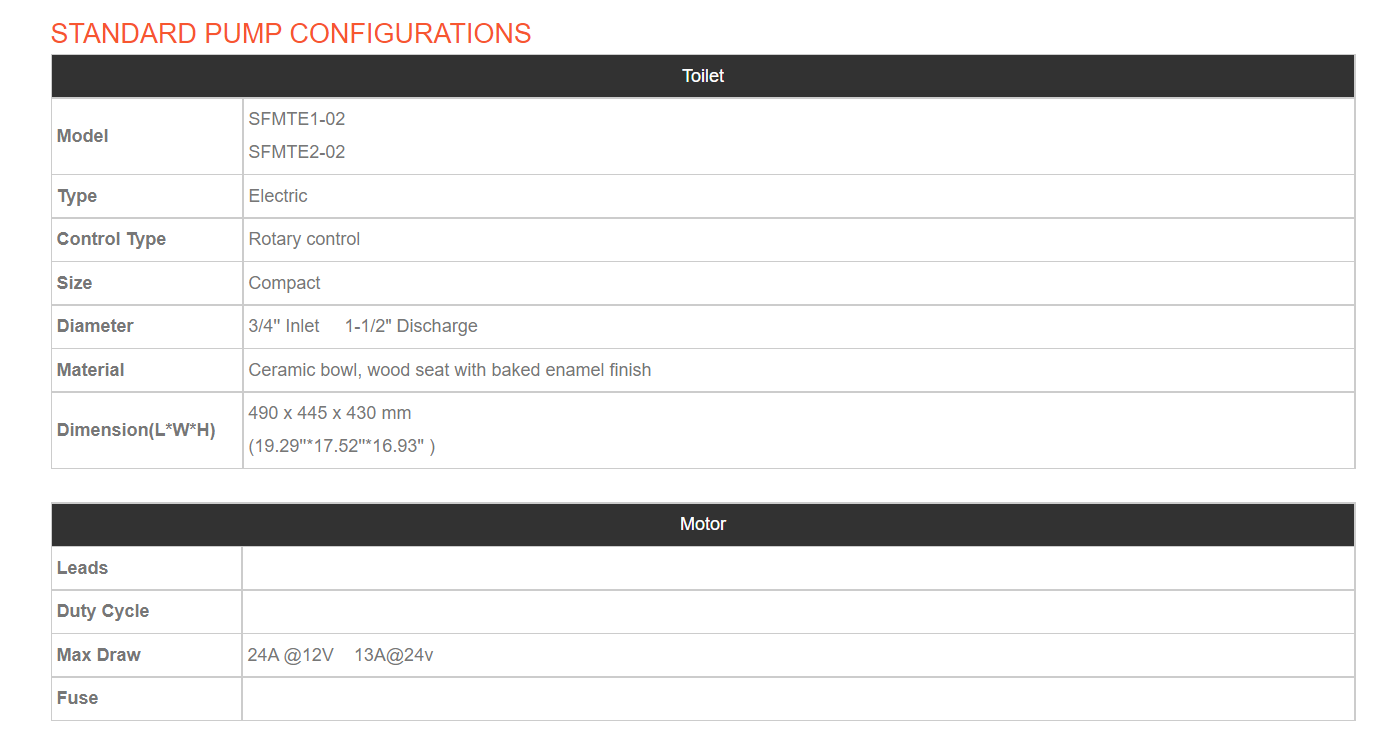Click the 3/4" Inlet diameter text
1375x743 pixels.
[x=284, y=326]
